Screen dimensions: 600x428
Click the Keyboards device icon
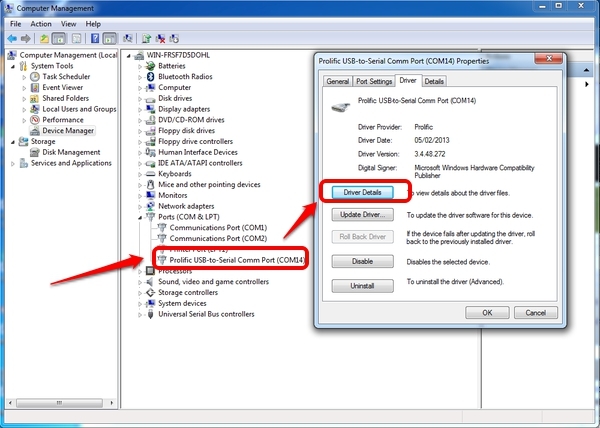[x=150, y=174]
